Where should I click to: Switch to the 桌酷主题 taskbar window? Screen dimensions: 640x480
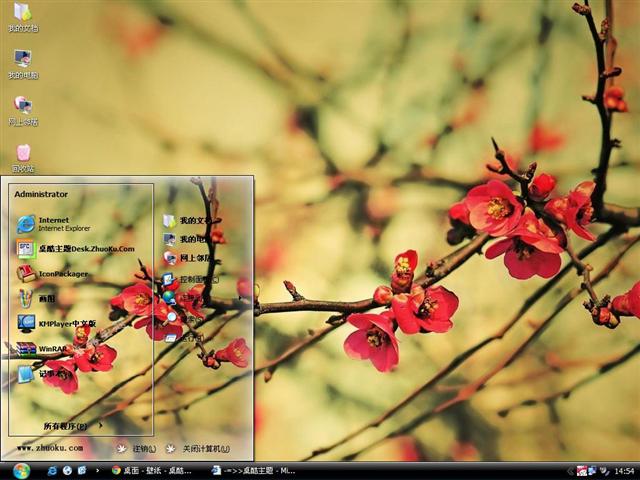254,471
